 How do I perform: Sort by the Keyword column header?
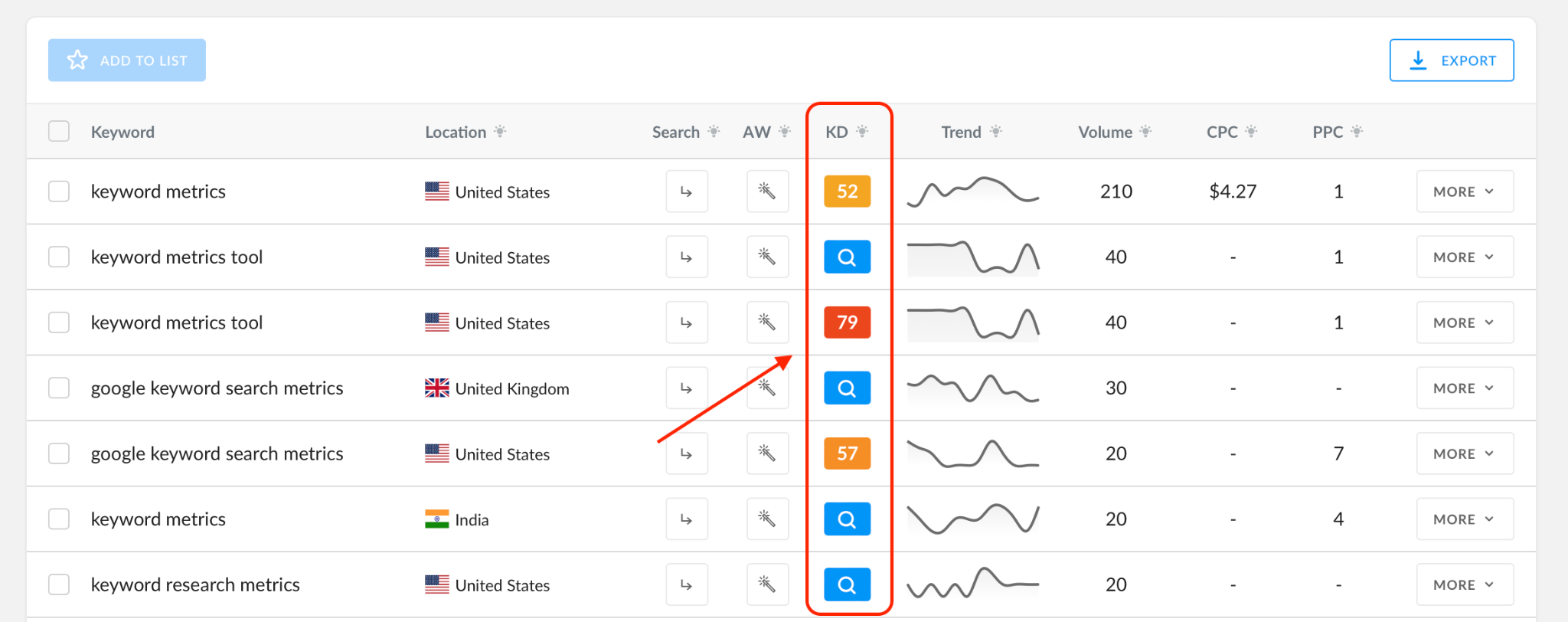(122, 132)
